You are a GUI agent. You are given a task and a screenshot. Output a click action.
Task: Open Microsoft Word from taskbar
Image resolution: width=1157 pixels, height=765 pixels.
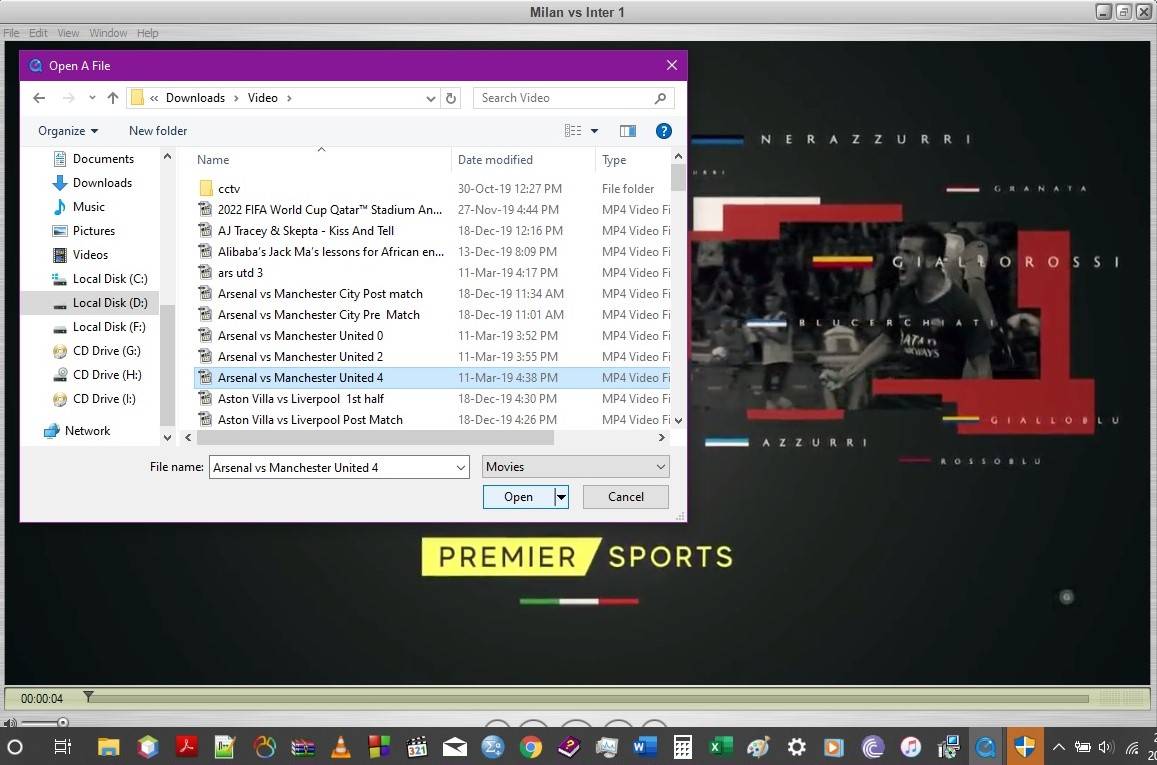(644, 747)
